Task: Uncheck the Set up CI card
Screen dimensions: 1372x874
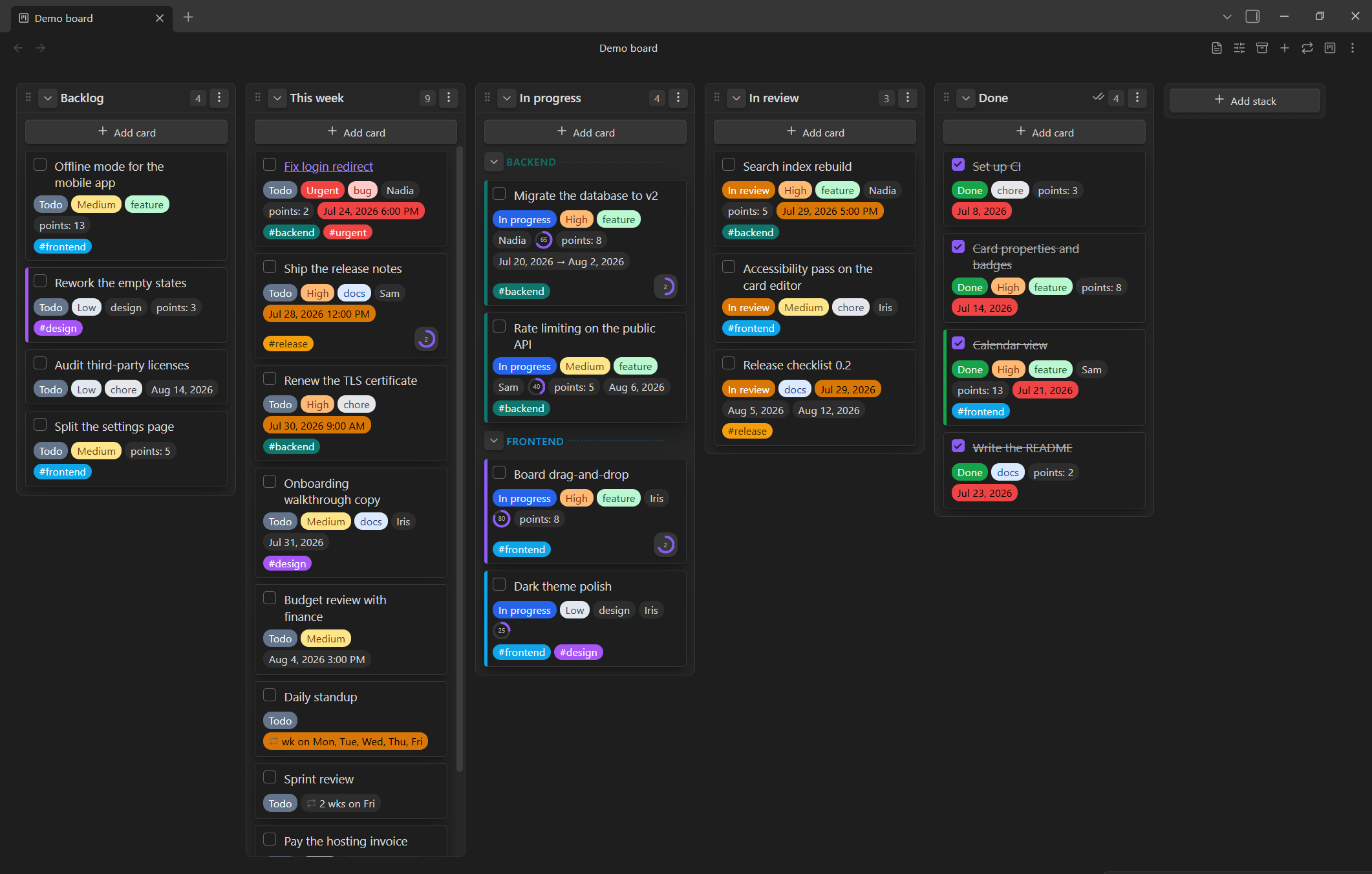Action: click(958, 165)
